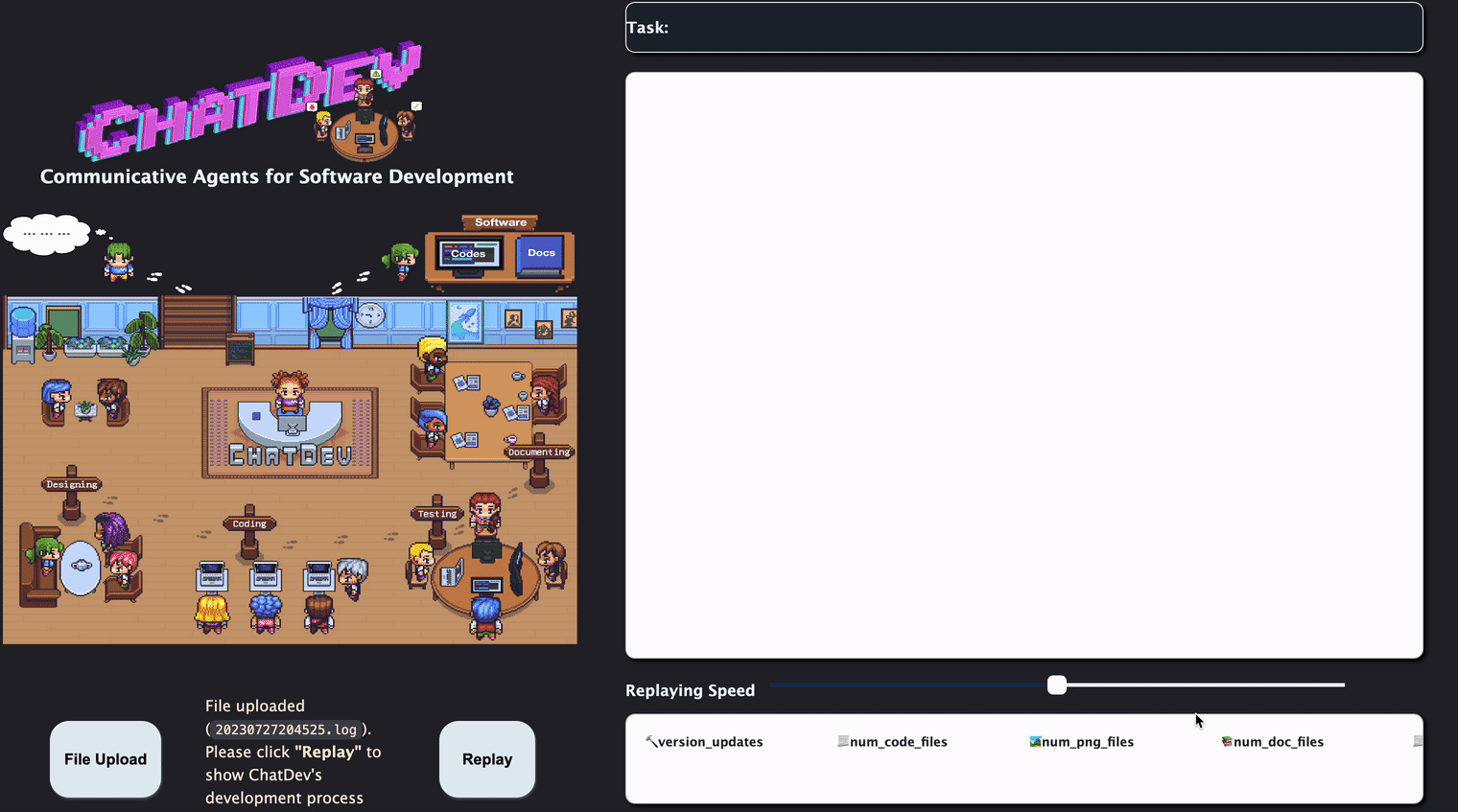Click the Testing signpost
1458x812 pixels.
tap(437, 514)
